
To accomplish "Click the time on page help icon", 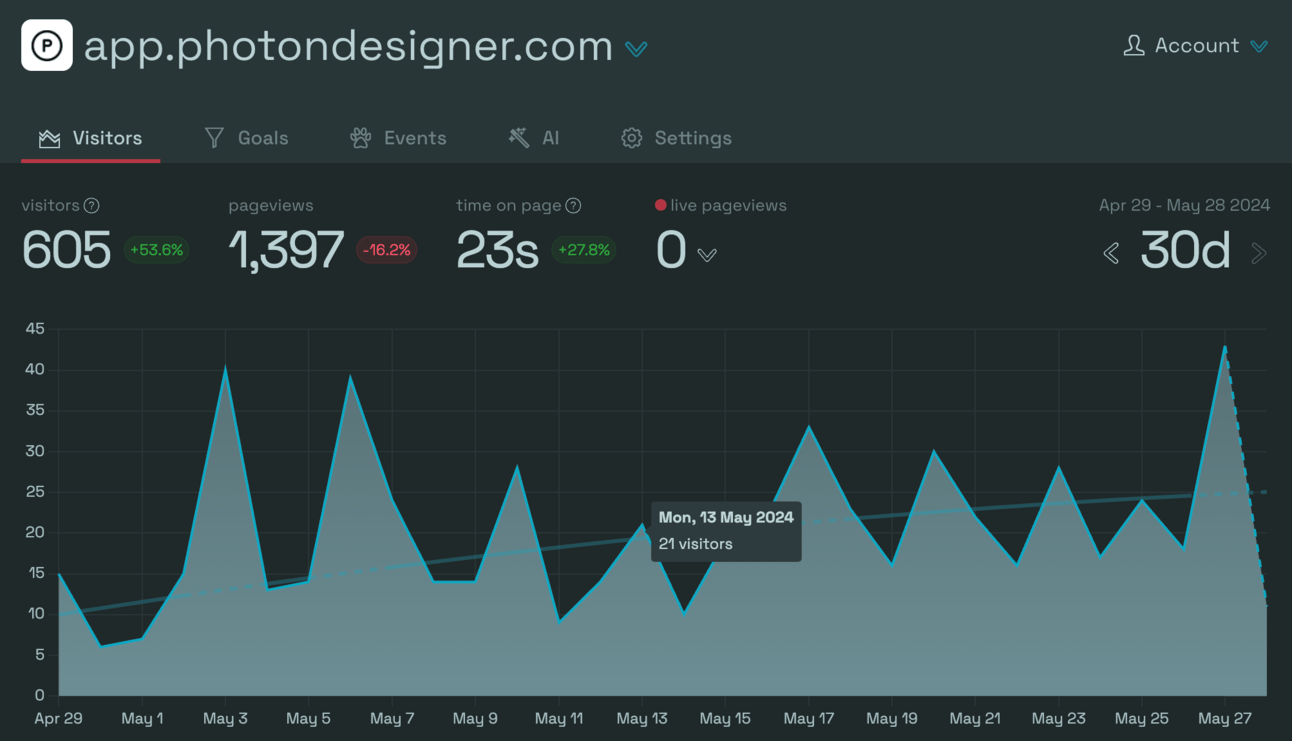I will click(x=573, y=206).
